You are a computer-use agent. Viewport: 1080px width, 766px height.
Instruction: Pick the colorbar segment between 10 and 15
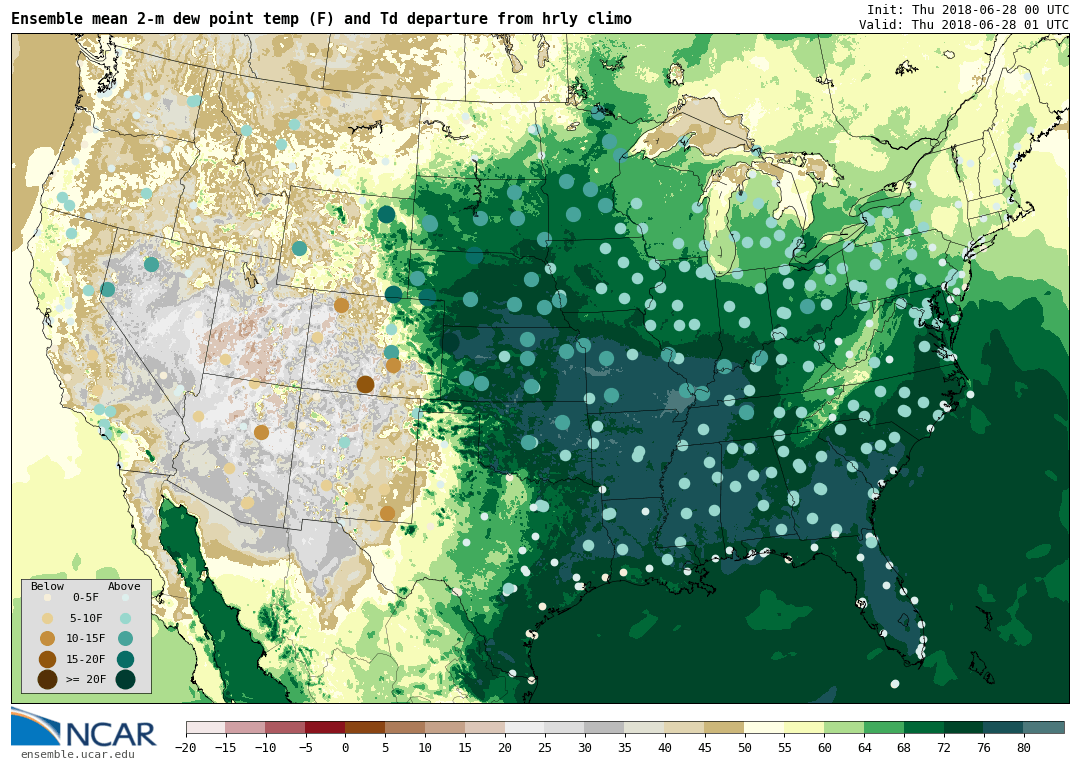[446, 727]
